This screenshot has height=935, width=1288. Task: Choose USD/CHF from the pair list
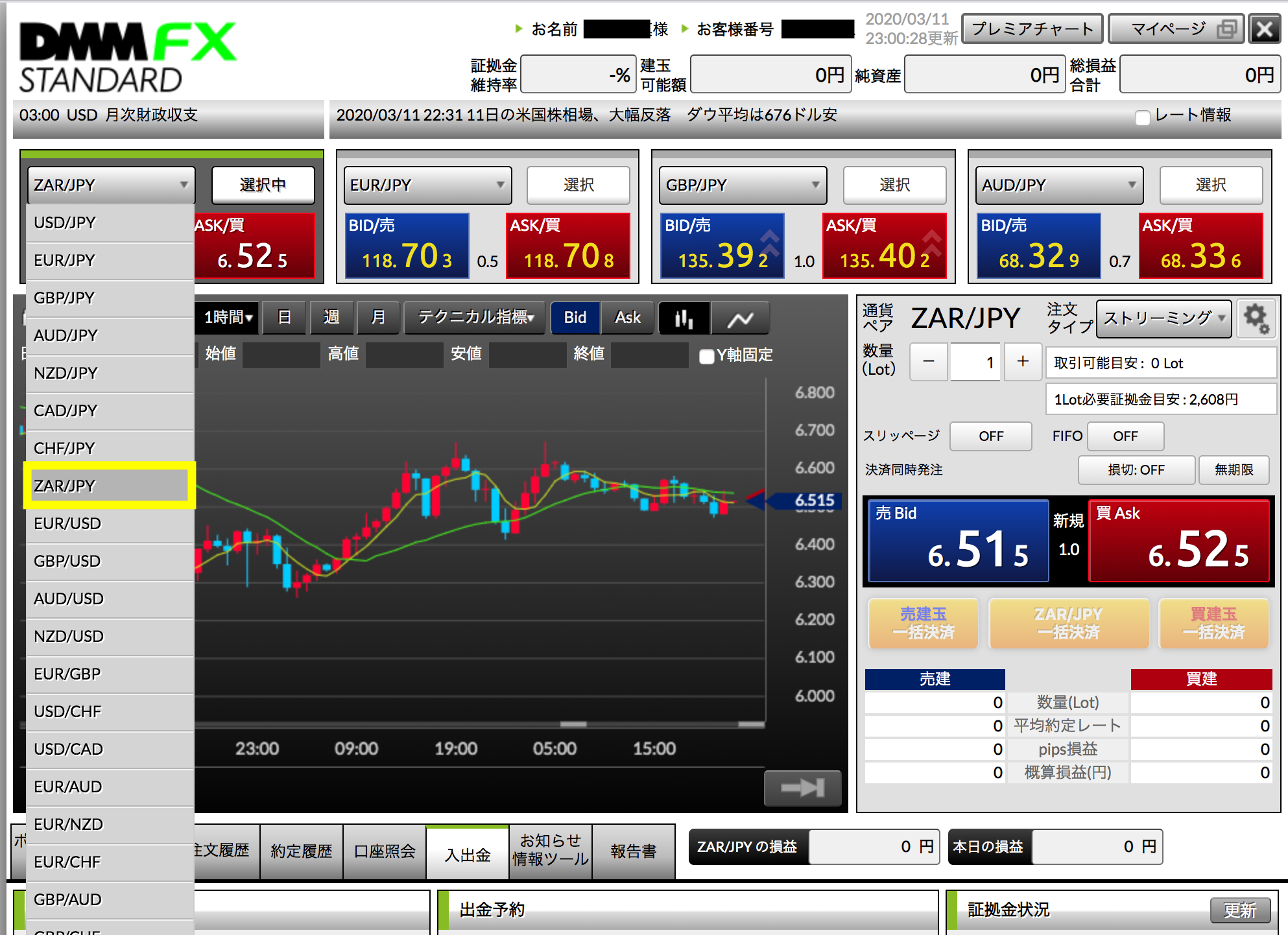point(110,712)
